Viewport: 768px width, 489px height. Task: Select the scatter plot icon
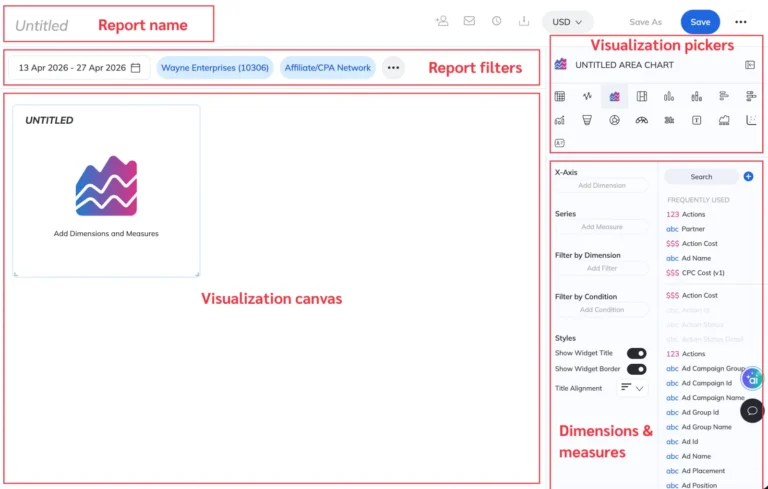(x=751, y=120)
